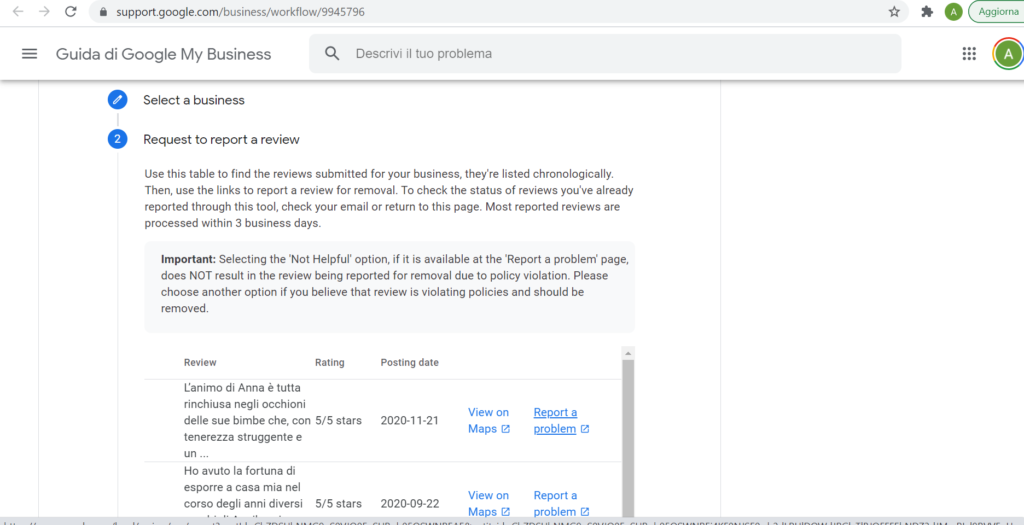The image size is (1024, 525).
Task: Click the search magnifier icon
Action: coord(333,54)
